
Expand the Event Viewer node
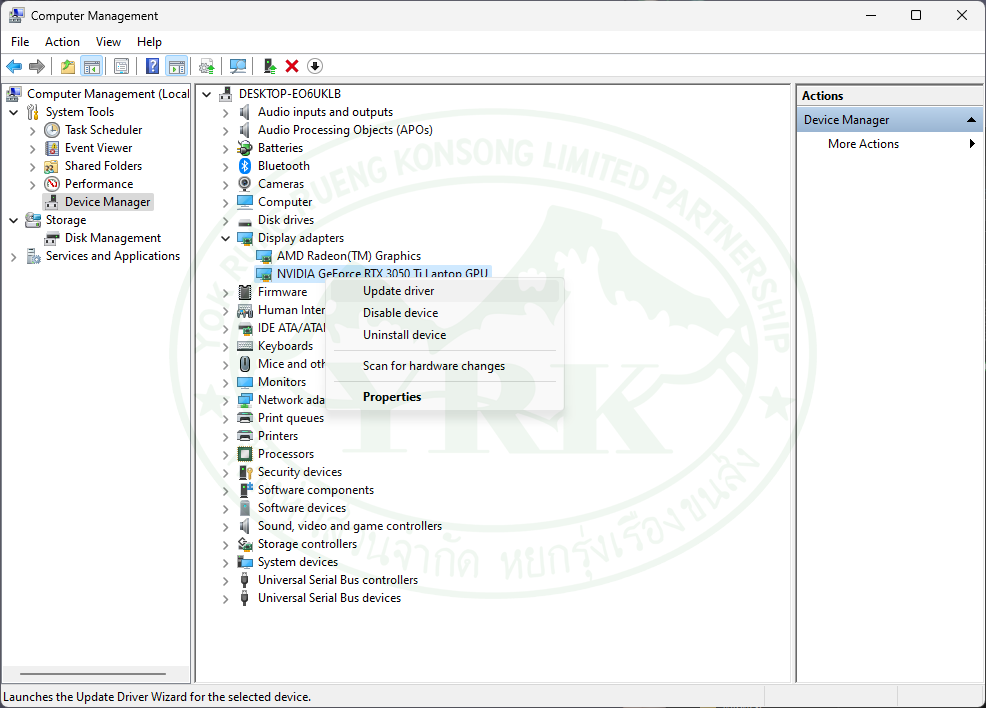pos(33,149)
